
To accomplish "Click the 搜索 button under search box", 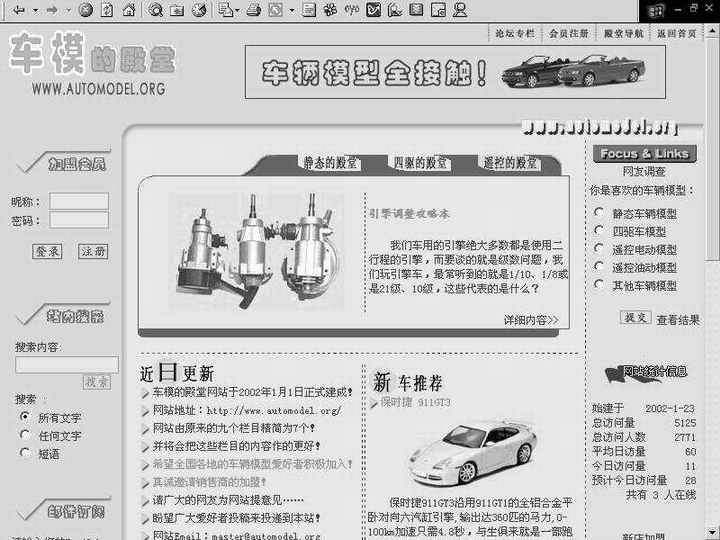I will pyautogui.click(x=97, y=382).
